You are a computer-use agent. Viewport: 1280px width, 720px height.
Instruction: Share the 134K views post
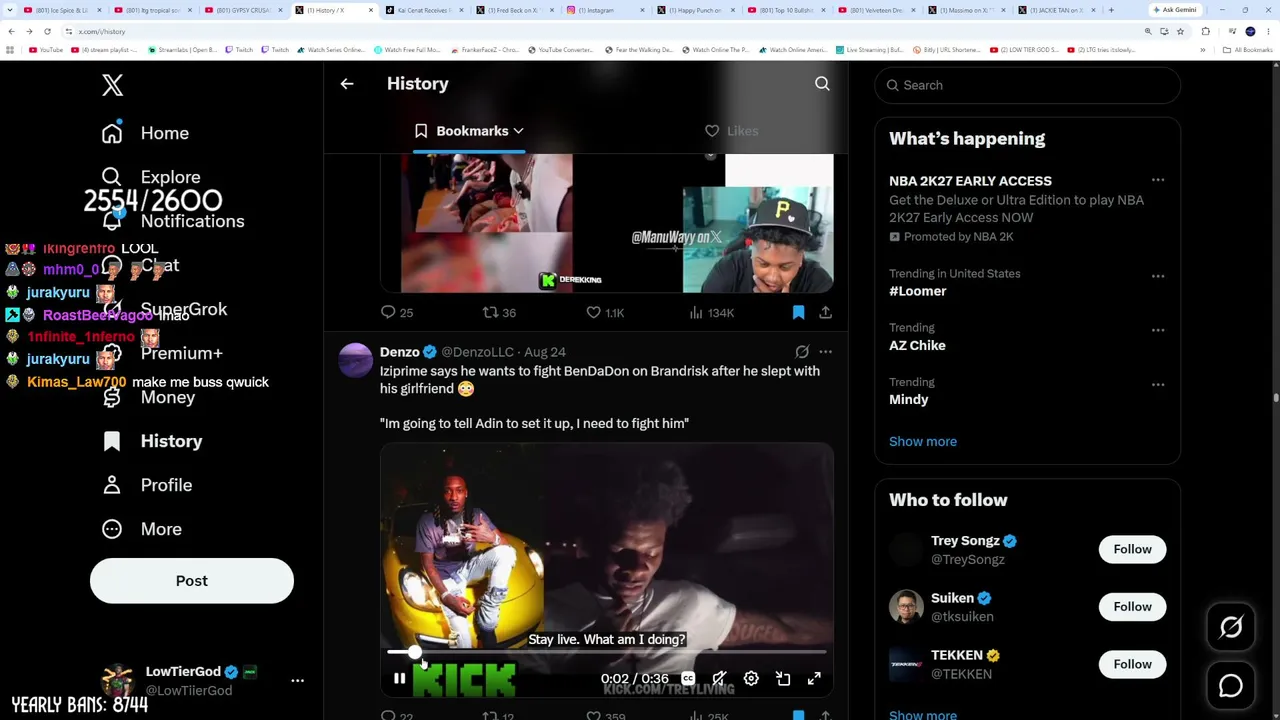coord(825,313)
